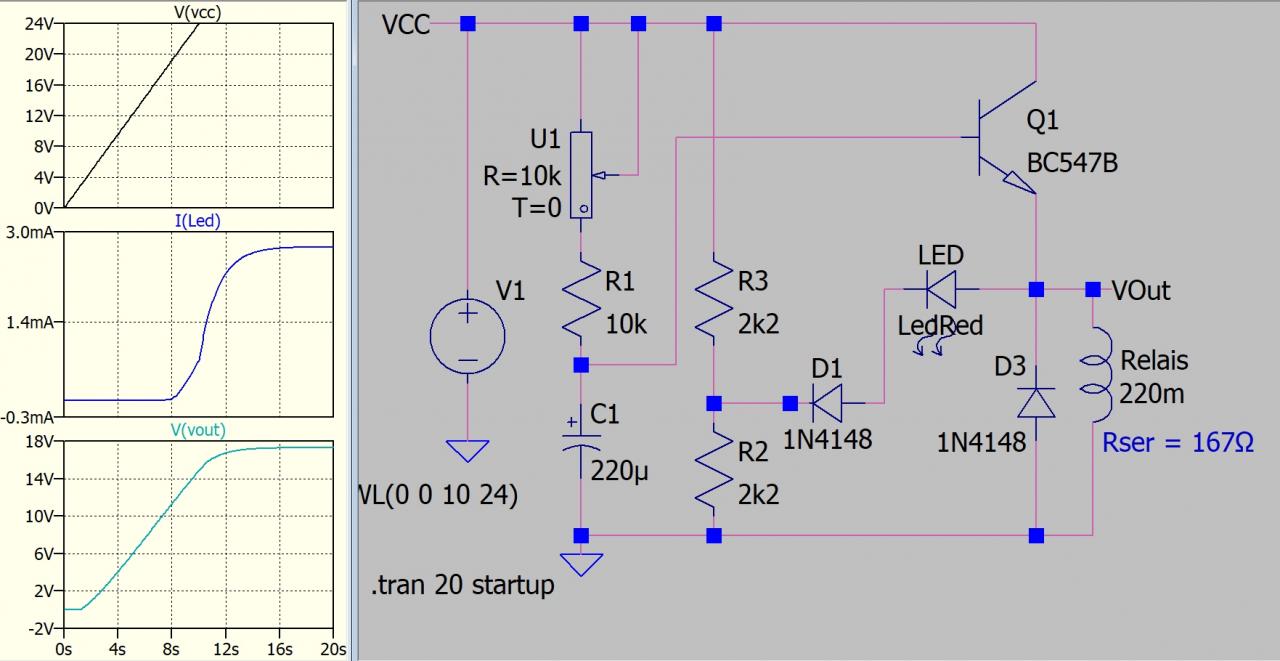Click the I(Led) plot trace label
This screenshot has height=661, width=1280.
pos(197,221)
